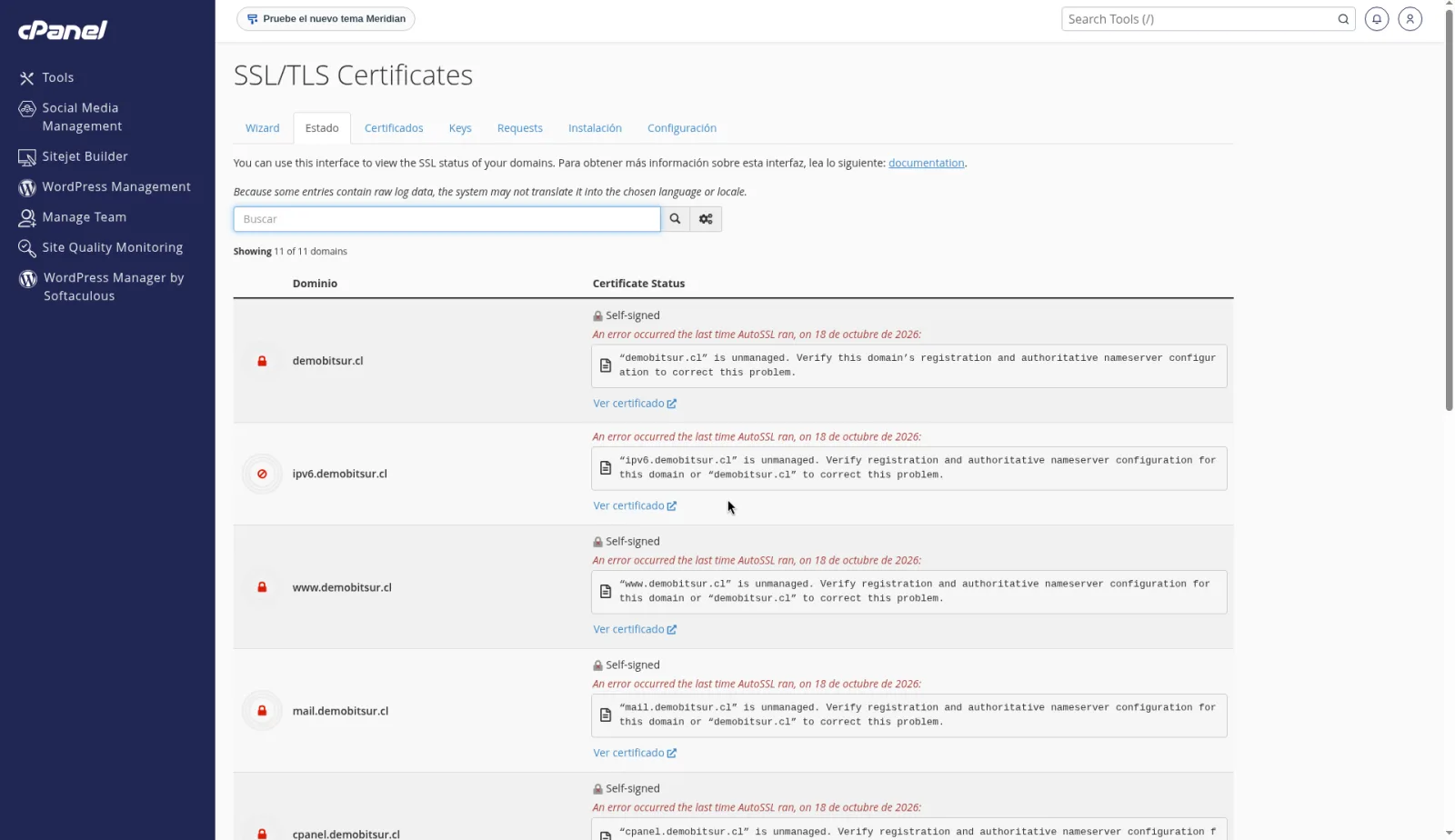This screenshot has width=1455, height=840.
Task: Click the log document icon in demobitsur.cl error
Action: coord(606,365)
